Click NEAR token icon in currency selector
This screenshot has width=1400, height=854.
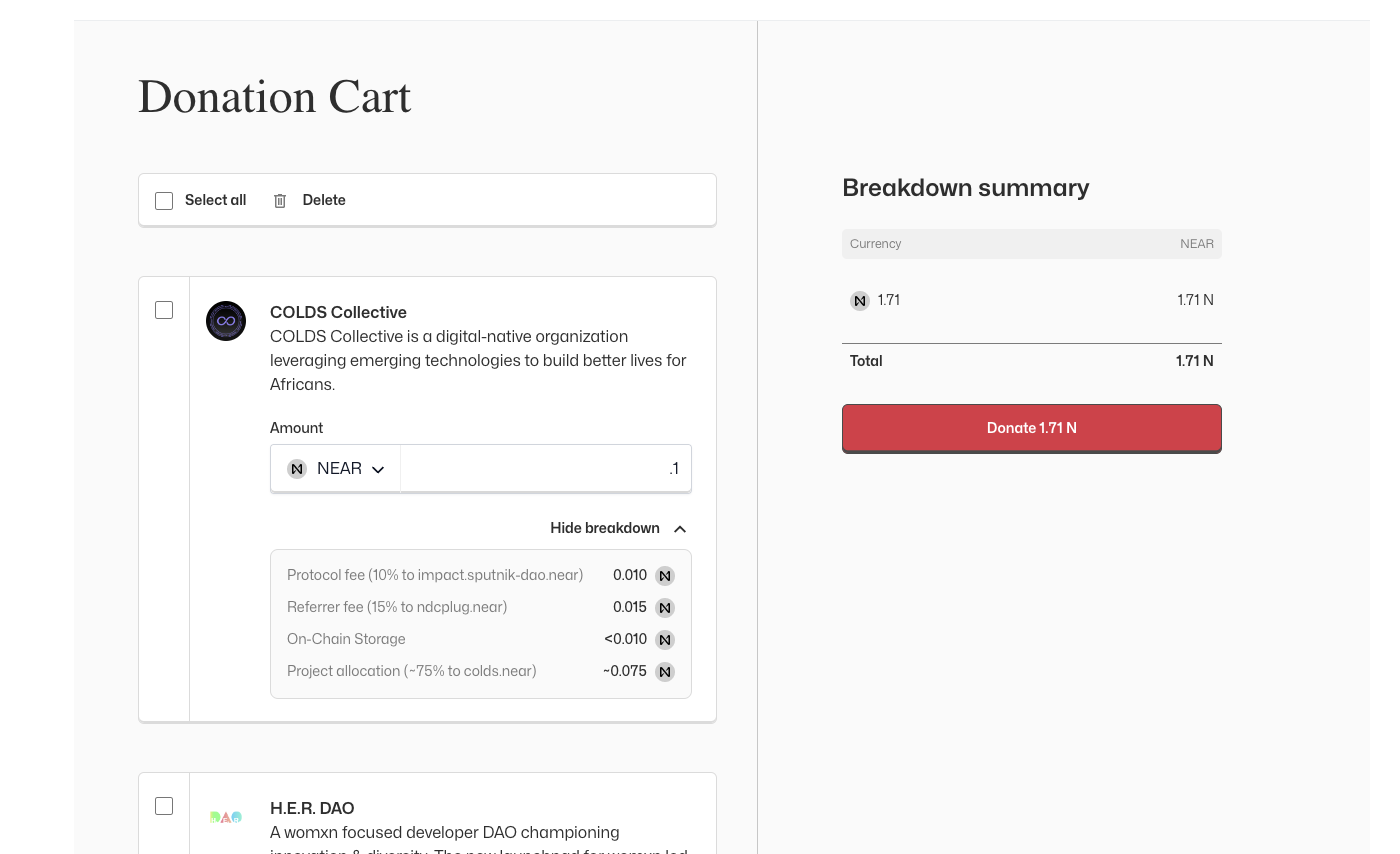pos(297,469)
